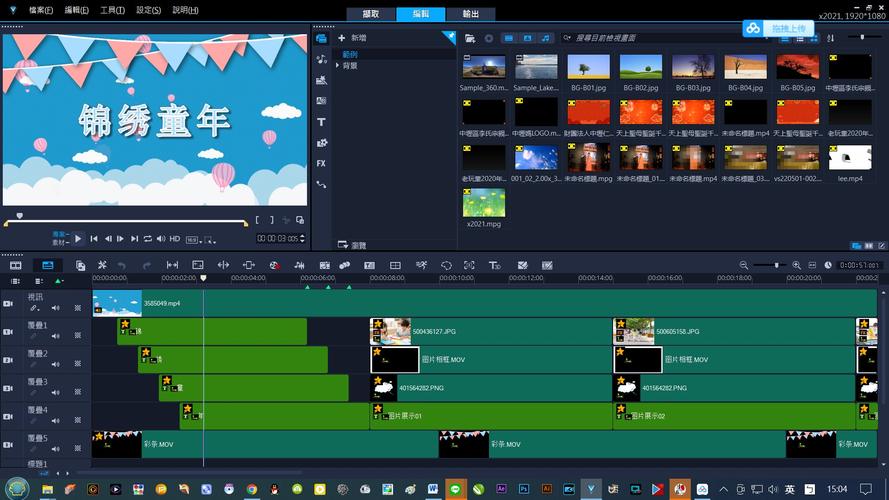
Task: Open the Sound/Music library panel icon
Action: tap(321, 60)
